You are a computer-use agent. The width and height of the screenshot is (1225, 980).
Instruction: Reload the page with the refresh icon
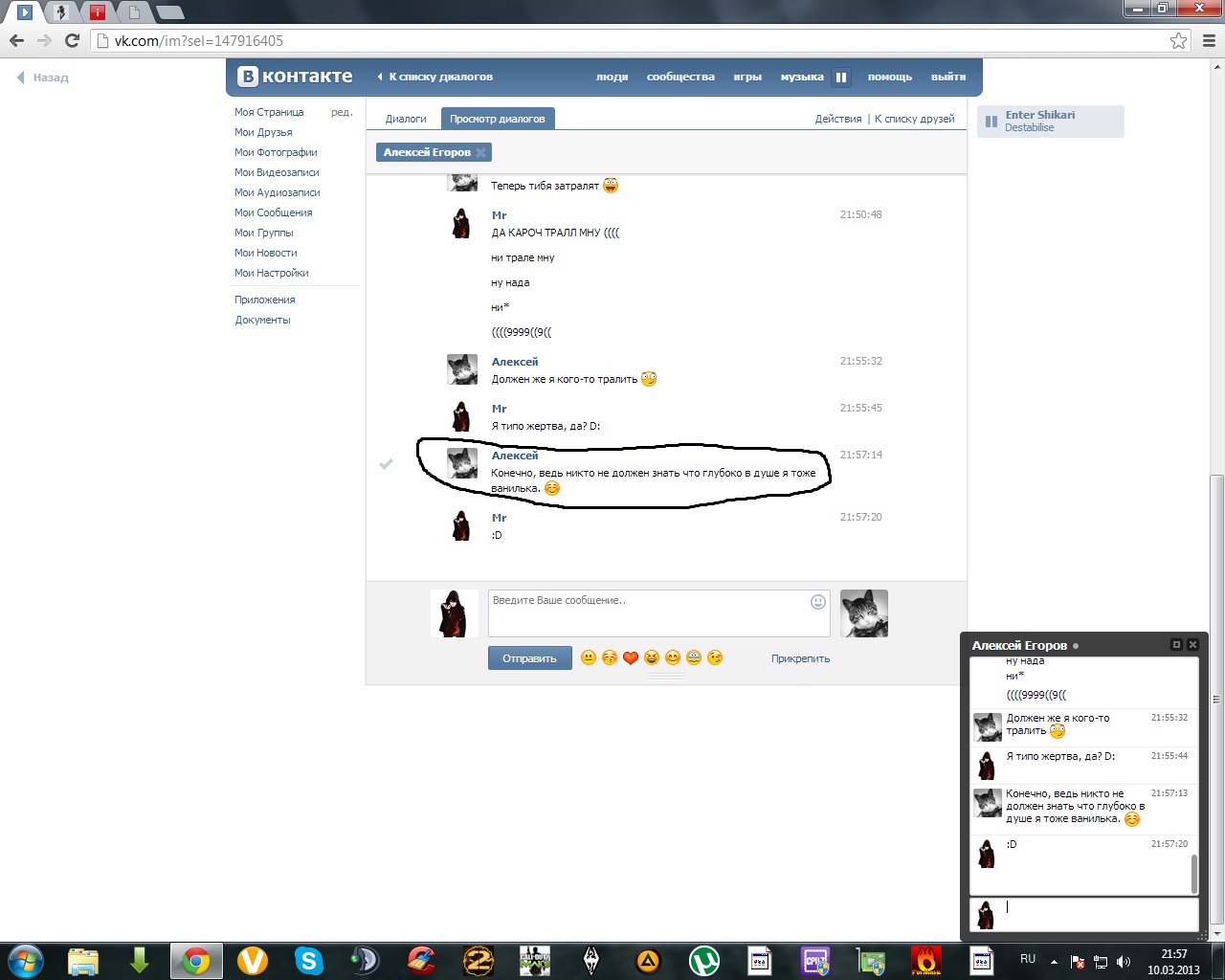point(72,40)
